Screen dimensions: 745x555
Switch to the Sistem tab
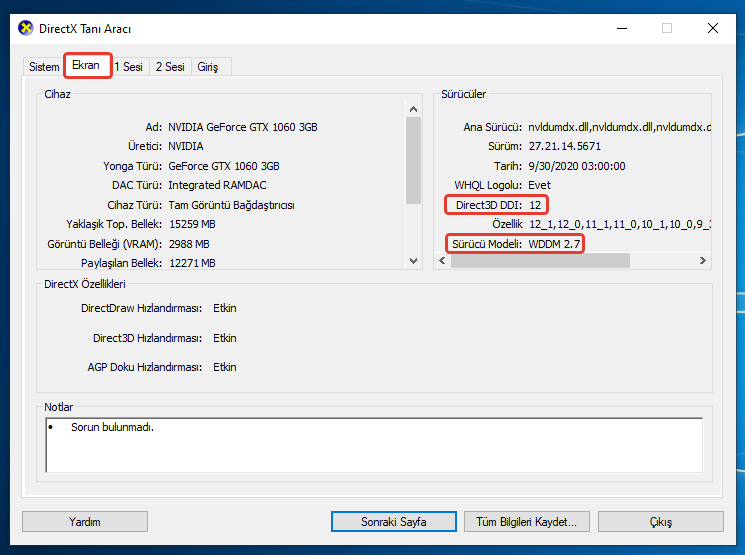coord(44,67)
